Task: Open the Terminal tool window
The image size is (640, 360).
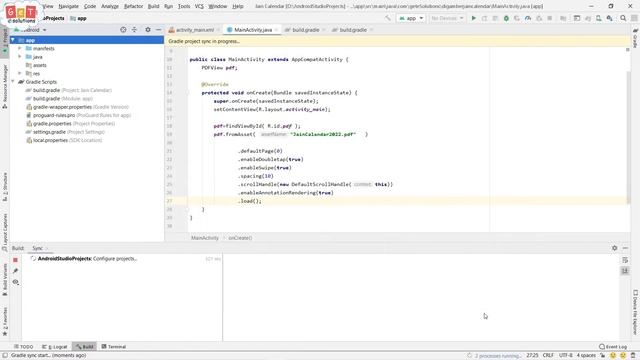Action: [x=113, y=347]
